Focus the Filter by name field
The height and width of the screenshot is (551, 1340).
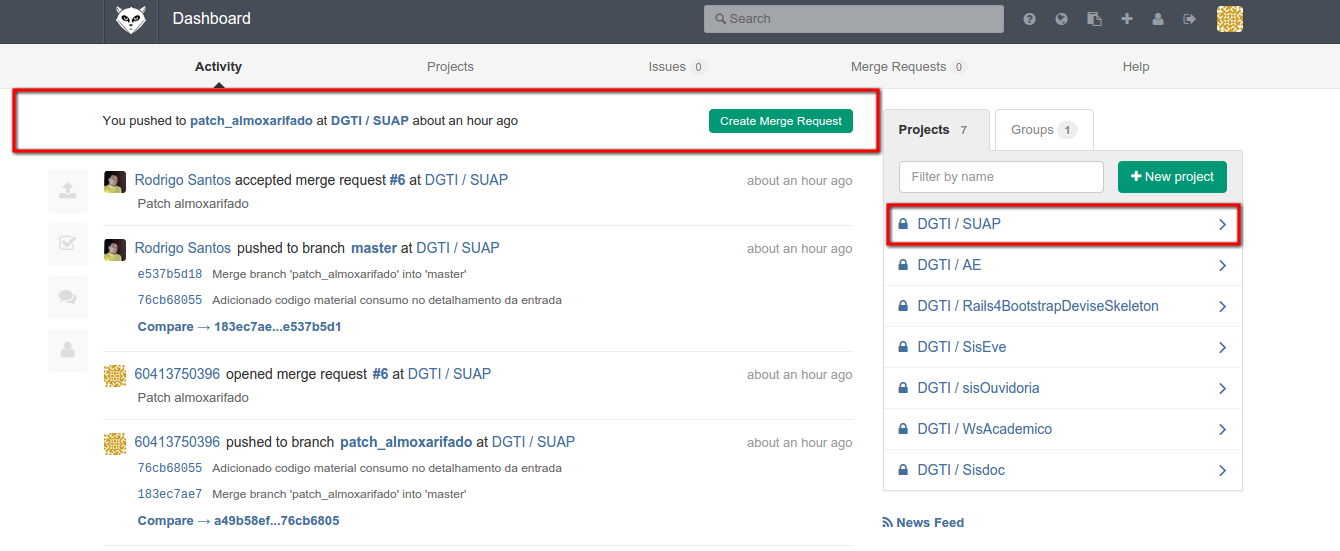pyautogui.click(x=1001, y=177)
